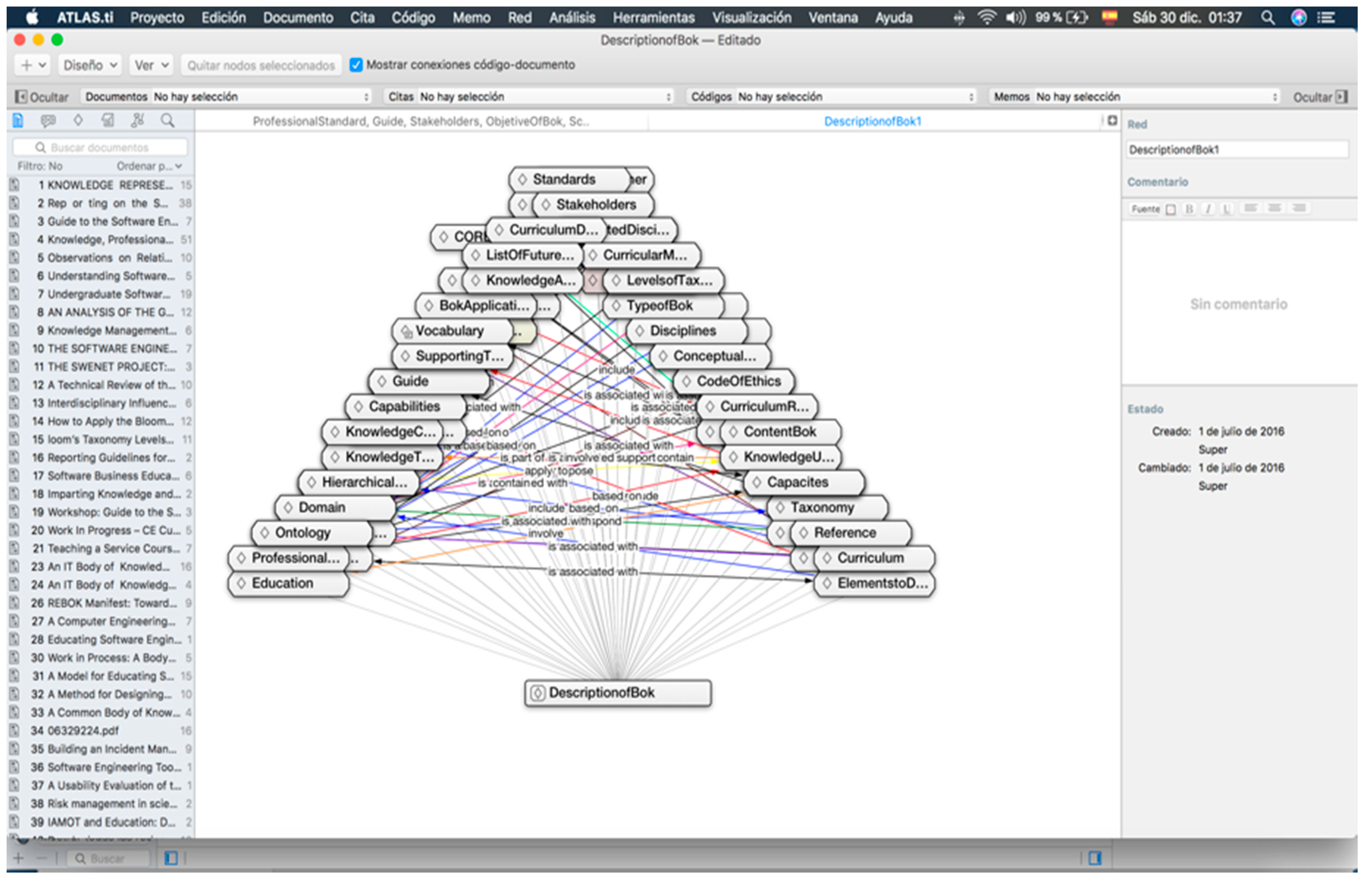
Task: Open the Análisis menu
Action: point(572,18)
